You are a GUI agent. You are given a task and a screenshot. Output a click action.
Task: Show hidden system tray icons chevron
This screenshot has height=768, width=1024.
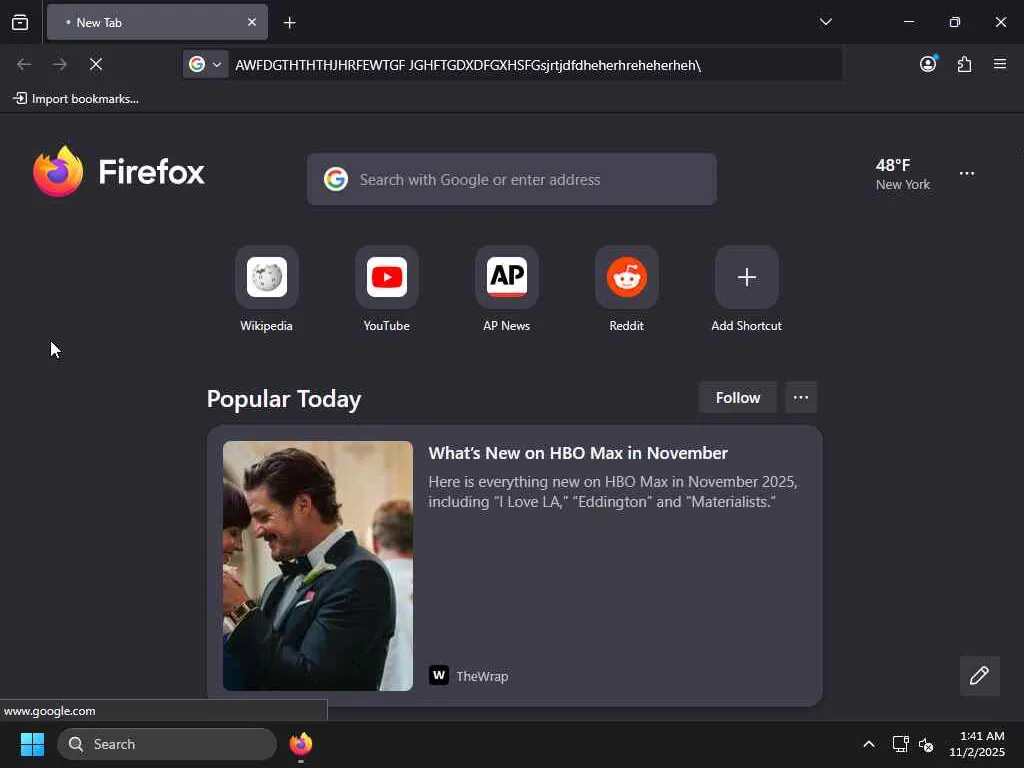[869, 744]
